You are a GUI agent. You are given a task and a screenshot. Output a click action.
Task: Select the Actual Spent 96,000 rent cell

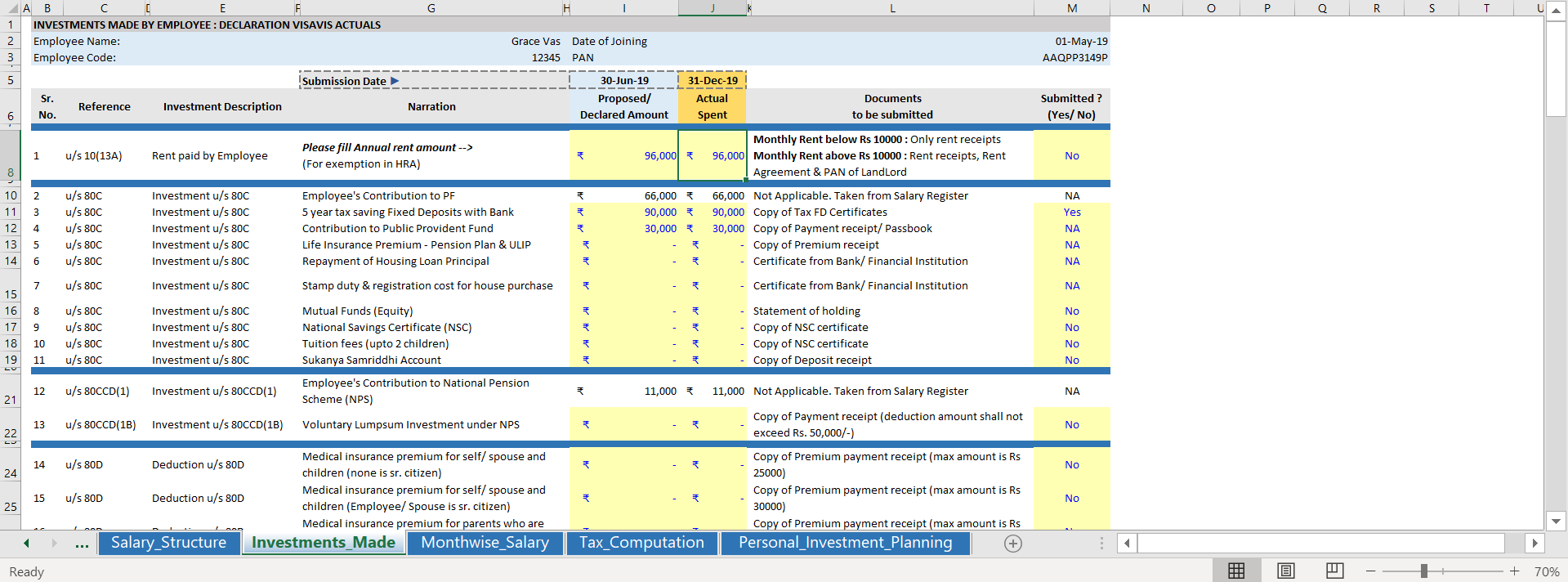[x=713, y=155]
